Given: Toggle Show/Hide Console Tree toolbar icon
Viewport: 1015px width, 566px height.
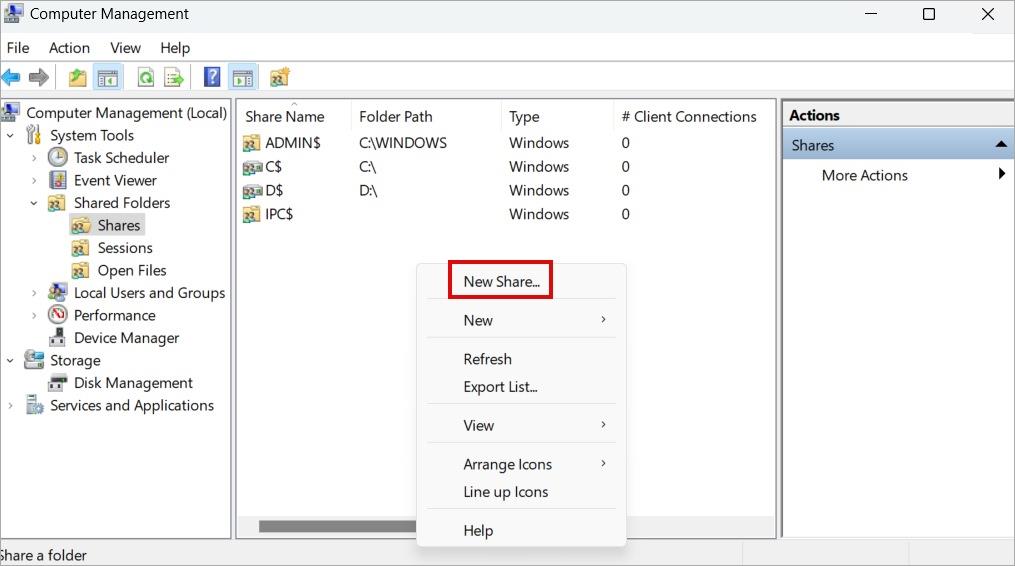Looking at the screenshot, I should 107,78.
